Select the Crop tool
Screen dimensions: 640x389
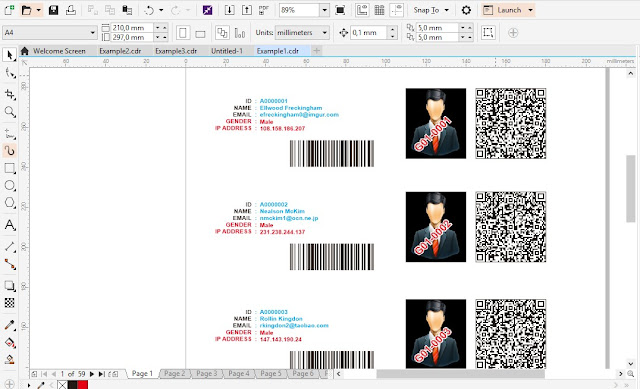click(x=10, y=95)
